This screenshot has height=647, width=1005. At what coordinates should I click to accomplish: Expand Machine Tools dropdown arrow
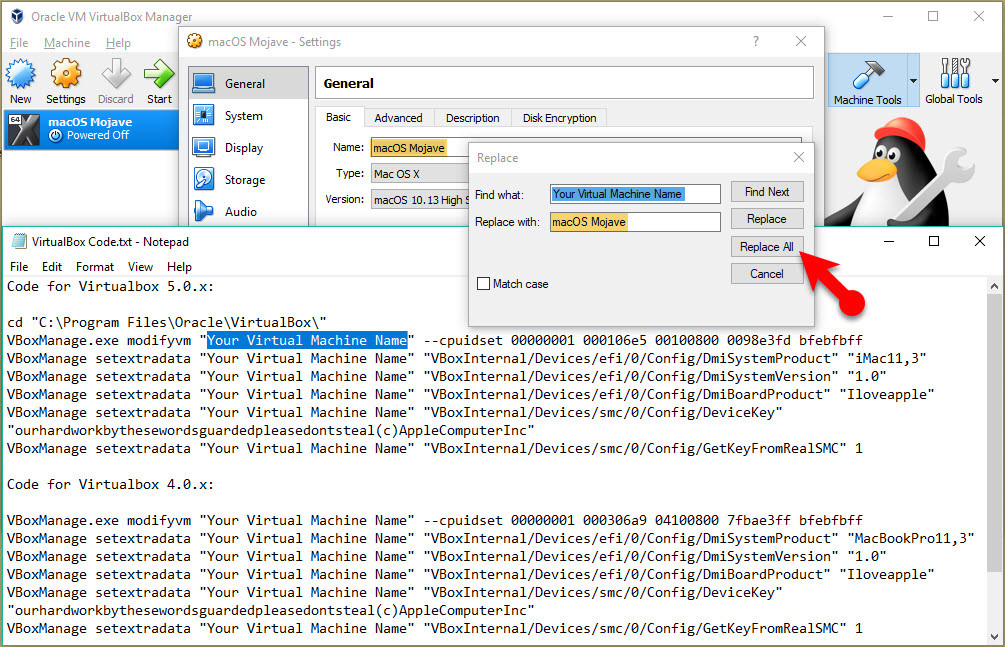(913, 81)
